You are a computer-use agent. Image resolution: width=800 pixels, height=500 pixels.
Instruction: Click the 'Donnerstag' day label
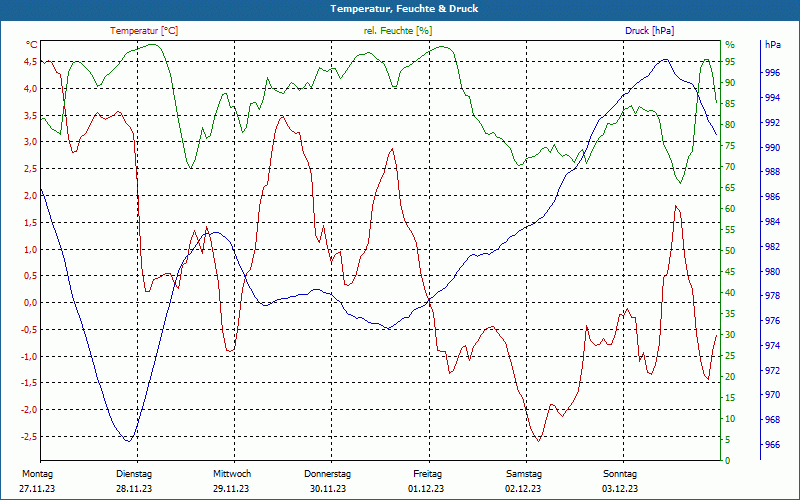[x=328, y=474]
